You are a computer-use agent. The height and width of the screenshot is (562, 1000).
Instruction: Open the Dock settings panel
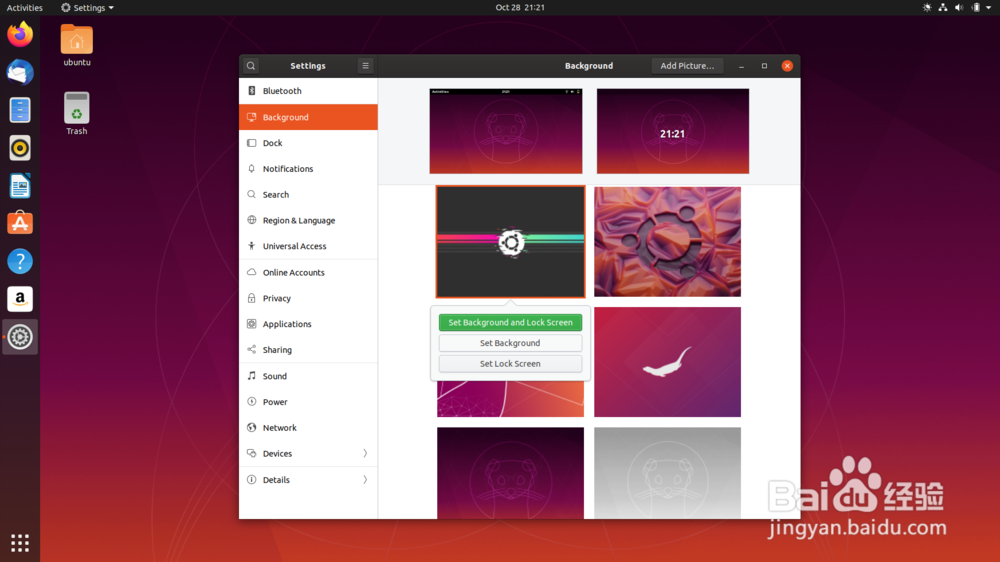(x=308, y=143)
